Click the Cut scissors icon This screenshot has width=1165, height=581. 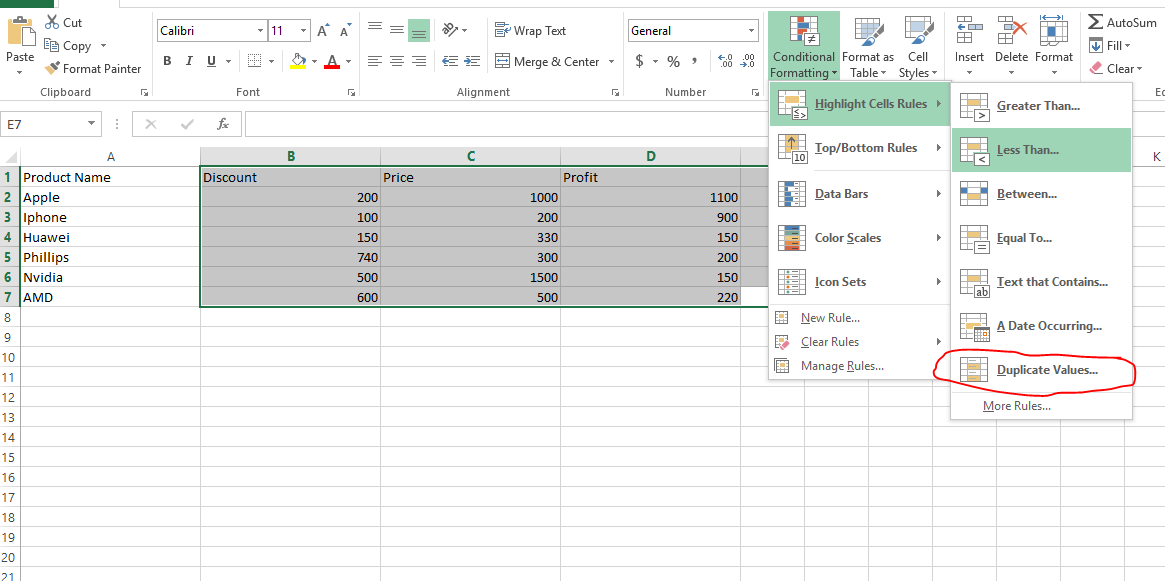click(52, 22)
